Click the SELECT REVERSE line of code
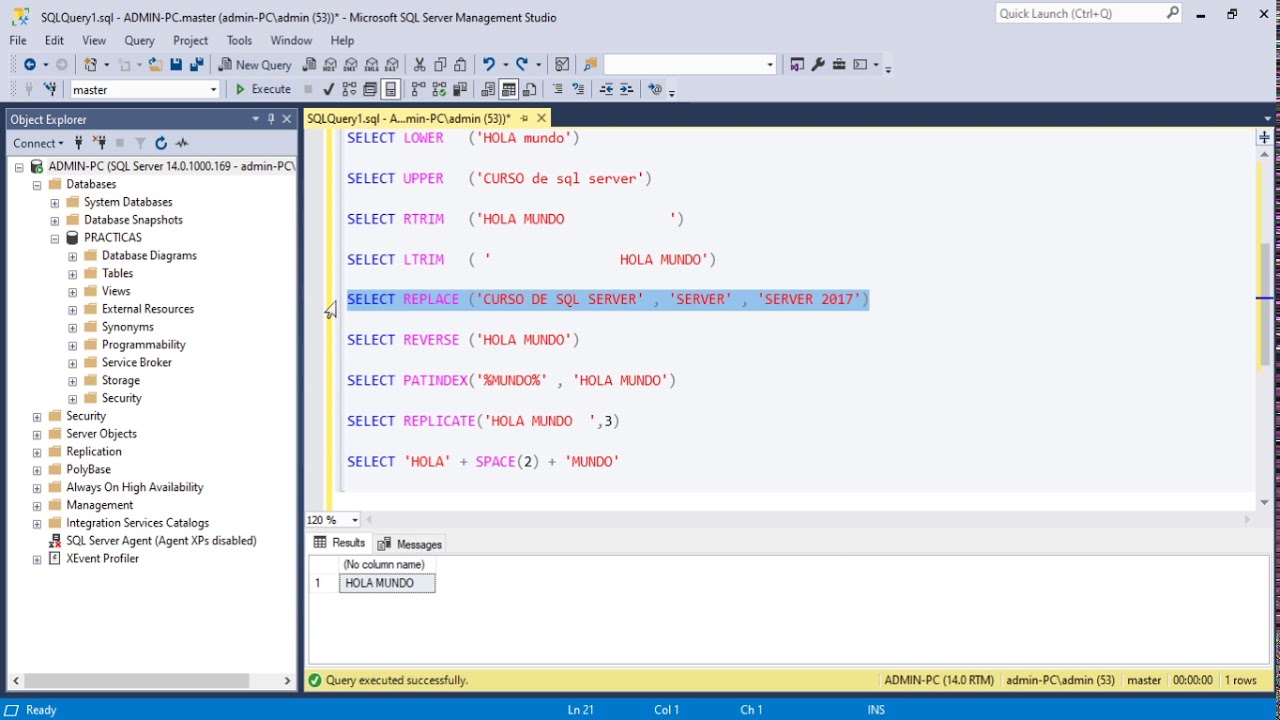Viewport: 1280px width, 720px height. pyautogui.click(x=463, y=340)
